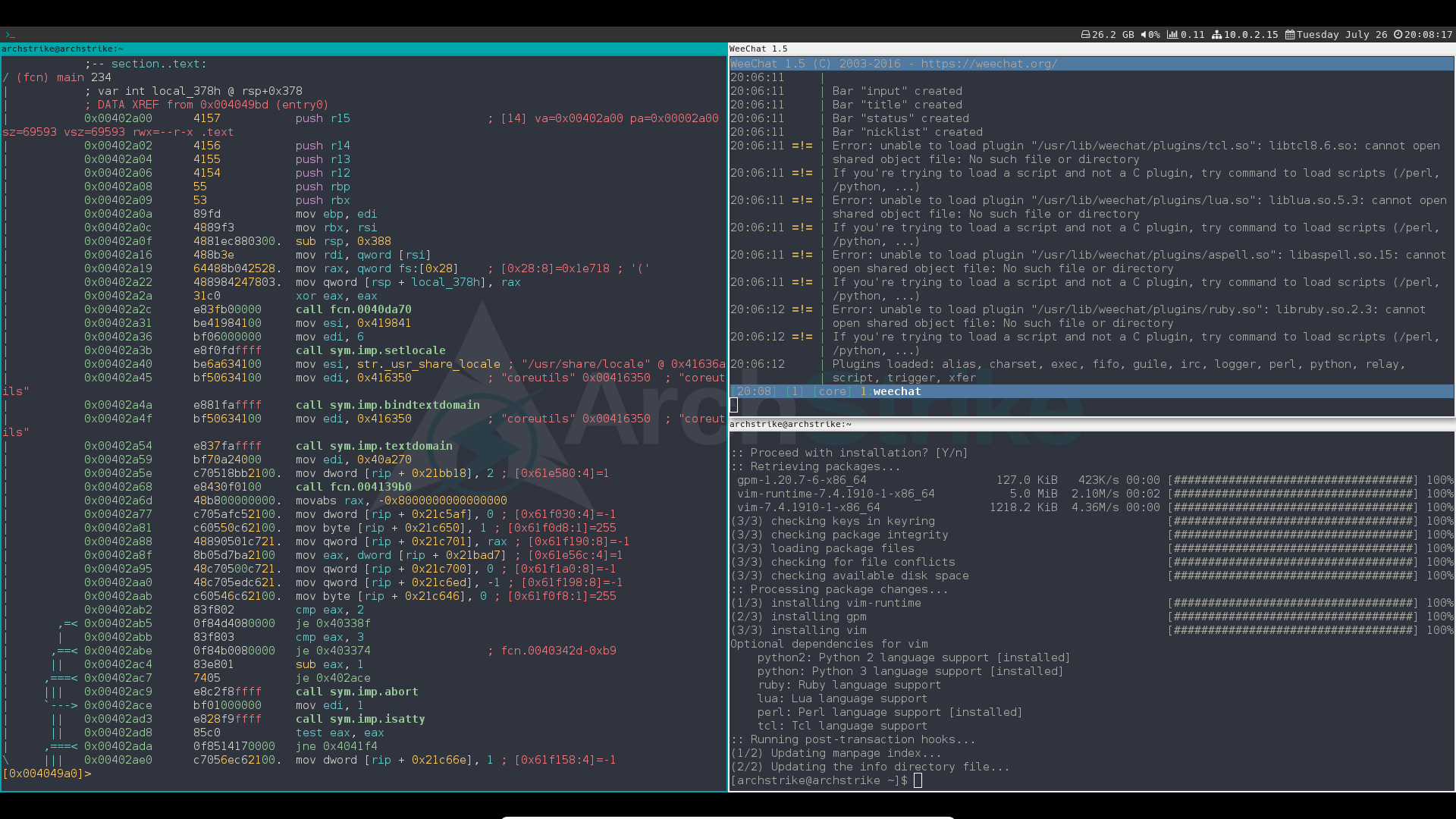Click the call sym.imp.setlocale instruction
This screenshot has width=1456, height=819.
pyautogui.click(x=370, y=350)
